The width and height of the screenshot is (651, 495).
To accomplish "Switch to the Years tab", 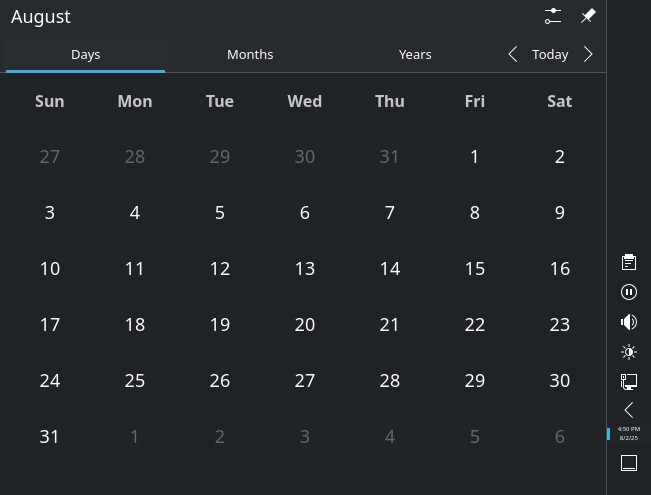I will (415, 54).
